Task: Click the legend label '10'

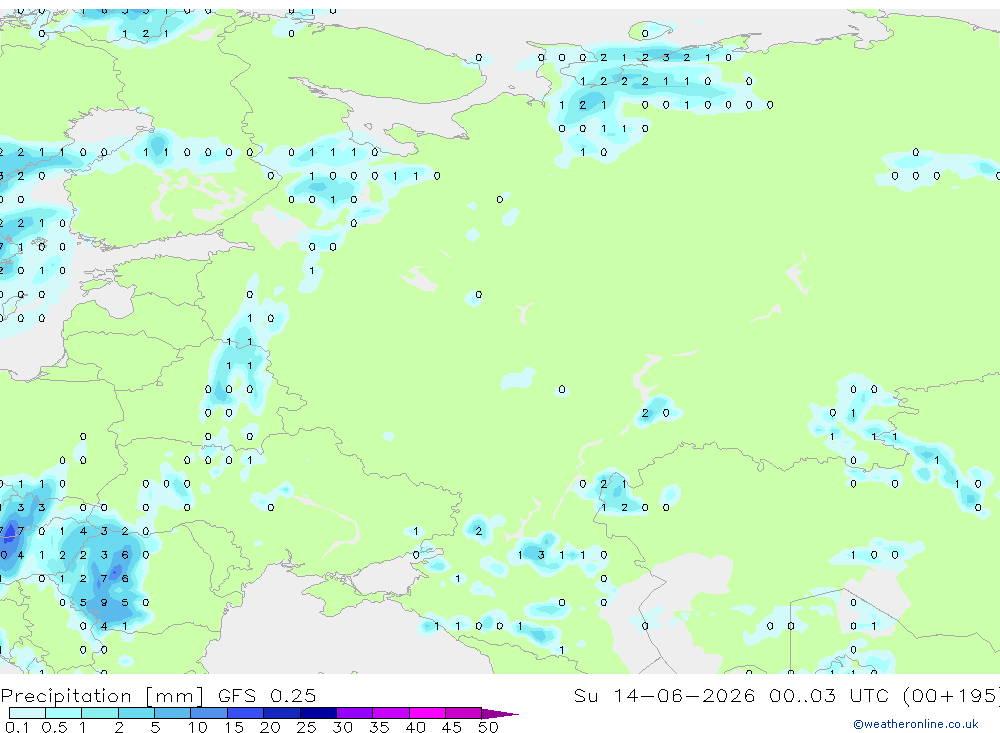Action: pyautogui.click(x=197, y=727)
